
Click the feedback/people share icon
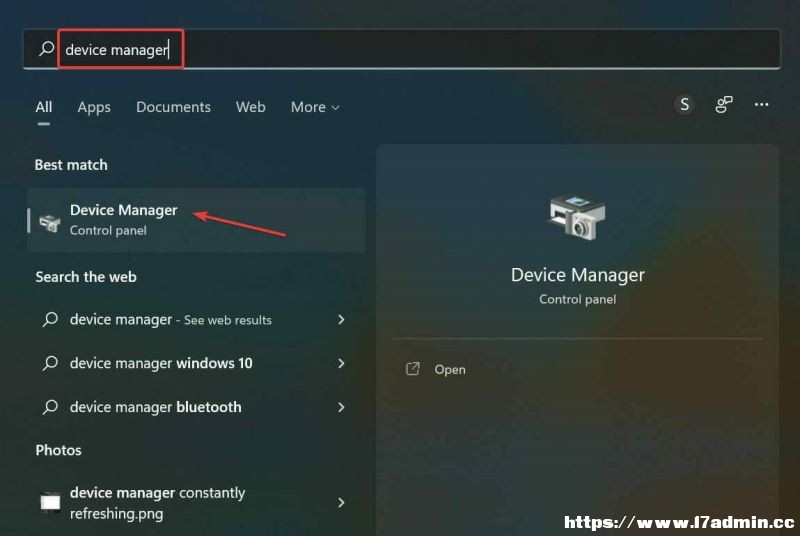723,105
